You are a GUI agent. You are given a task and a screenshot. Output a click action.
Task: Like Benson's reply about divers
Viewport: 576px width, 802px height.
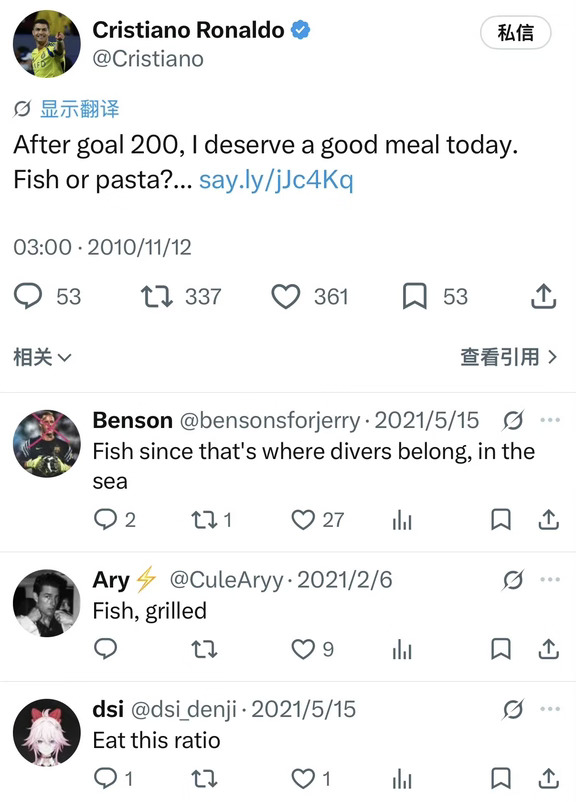pos(303,520)
